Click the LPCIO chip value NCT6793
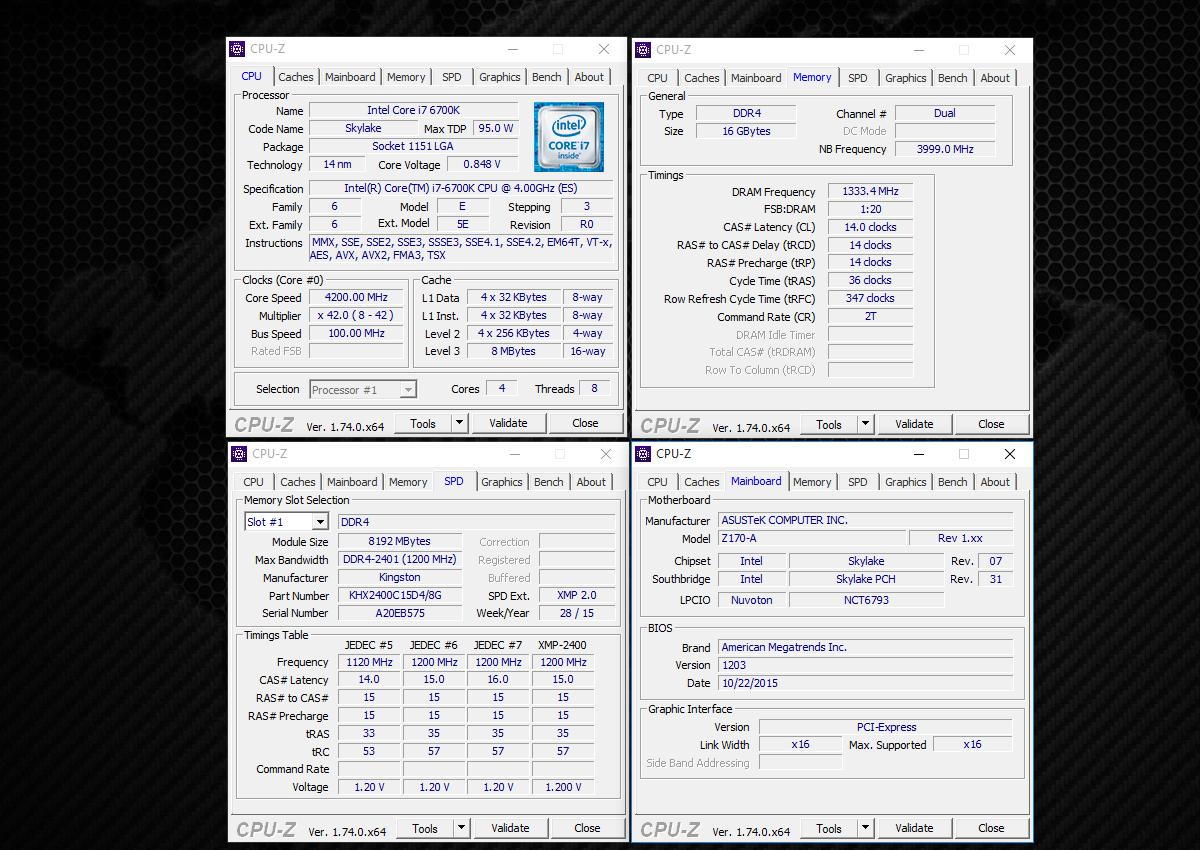Image resolution: width=1200 pixels, height=850 pixels. point(866,600)
